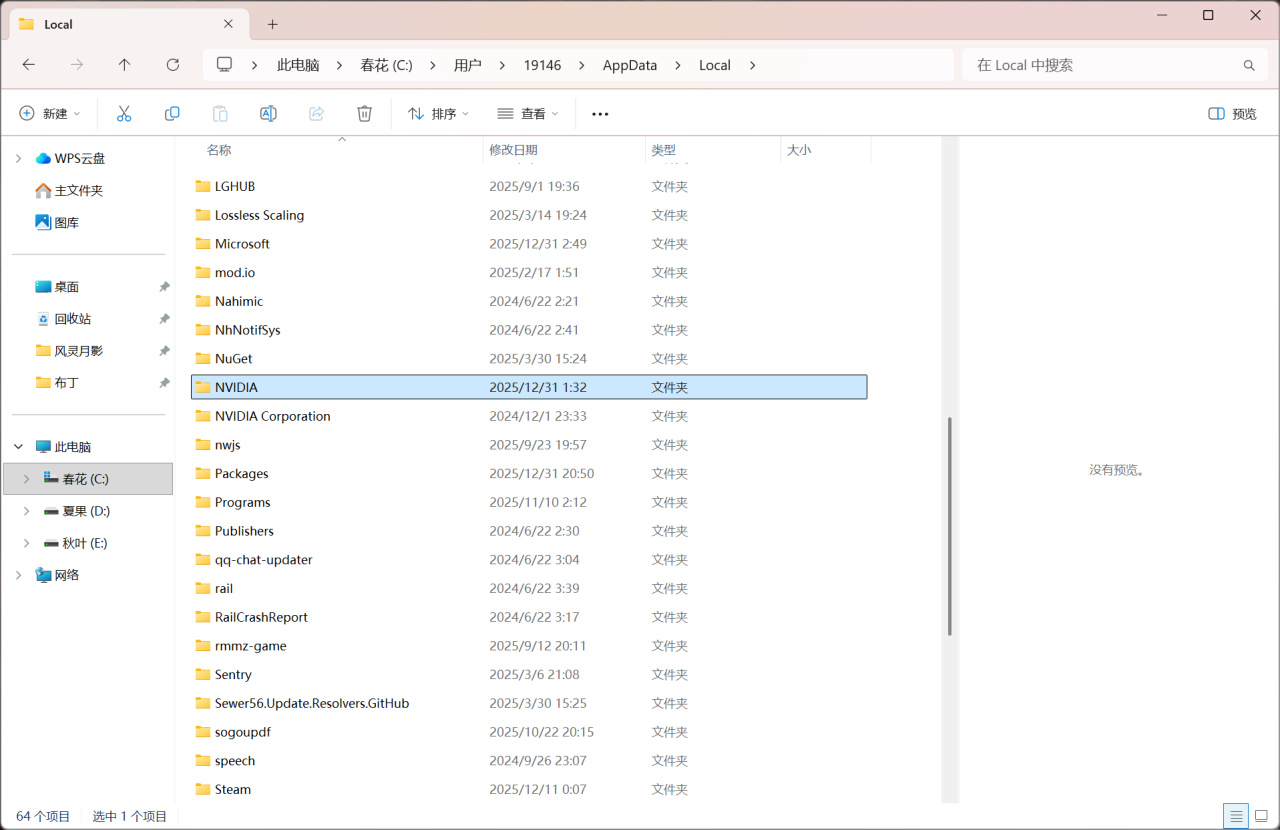Image resolution: width=1280 pixels, height=830 pixels.
Task: Open 布丁 quick access folder
Action: pyautogui.click(x=57, y=382)
